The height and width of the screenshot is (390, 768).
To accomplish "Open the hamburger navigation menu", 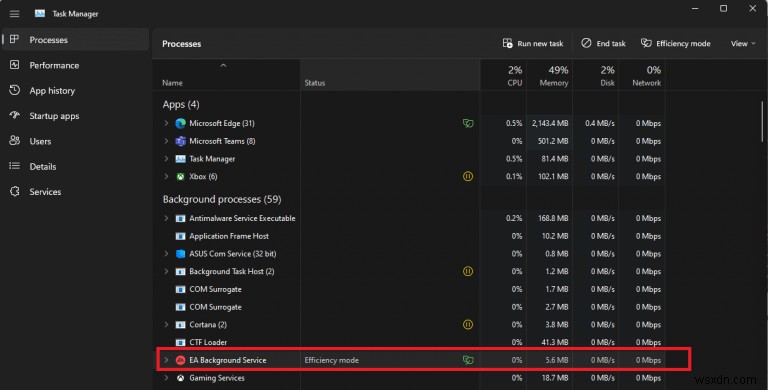I will click(x=15, y=14).
